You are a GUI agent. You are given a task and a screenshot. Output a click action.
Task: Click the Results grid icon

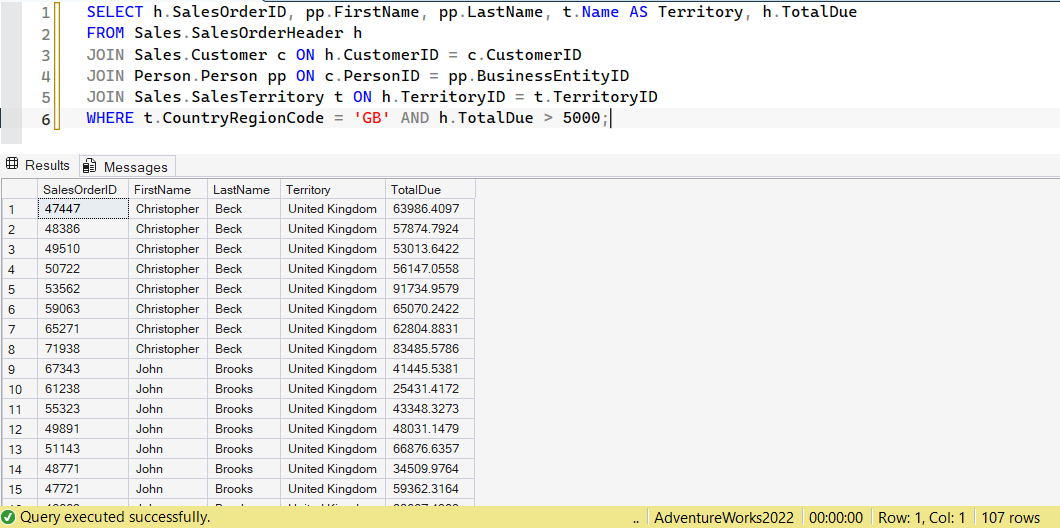[11, 165]
